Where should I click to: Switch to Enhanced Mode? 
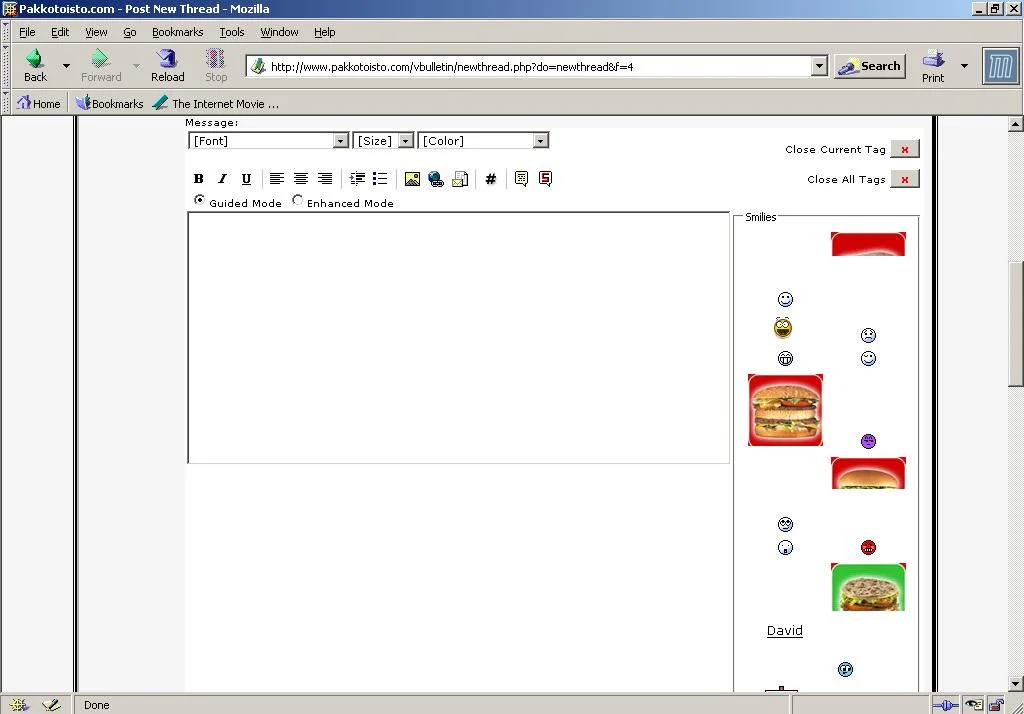click(x=298, y=201)
